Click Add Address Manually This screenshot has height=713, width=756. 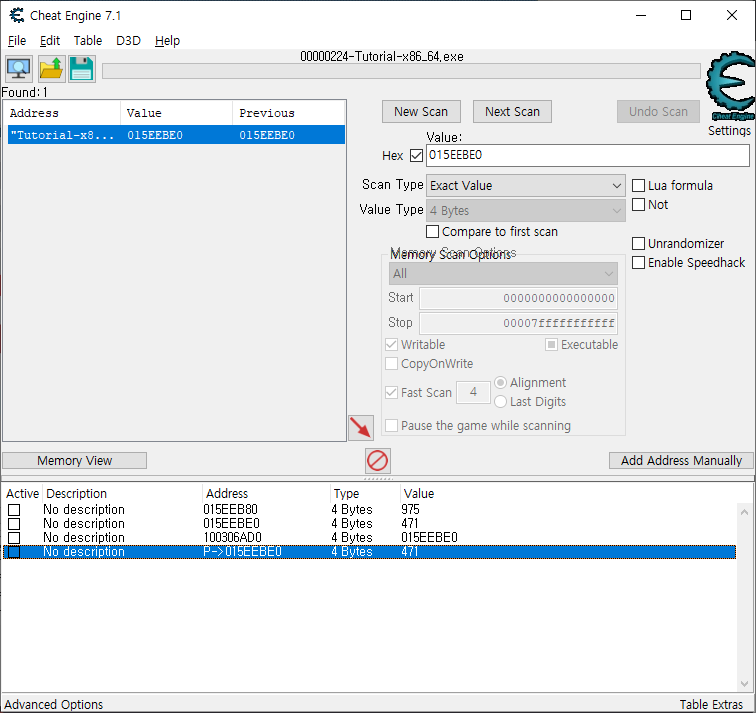[x=681, y=460]
